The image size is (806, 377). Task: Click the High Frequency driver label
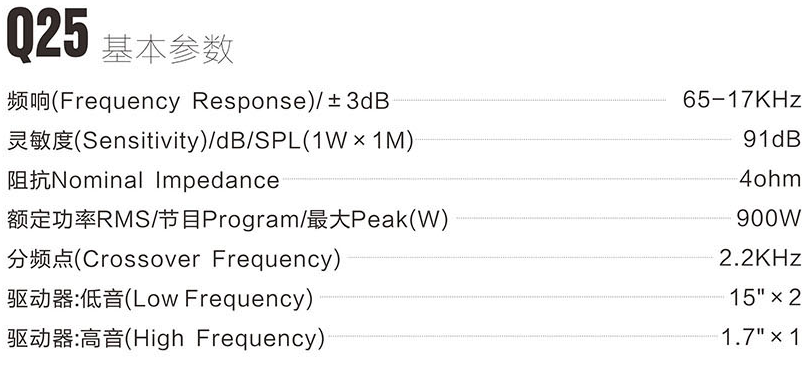pos(166,338)
